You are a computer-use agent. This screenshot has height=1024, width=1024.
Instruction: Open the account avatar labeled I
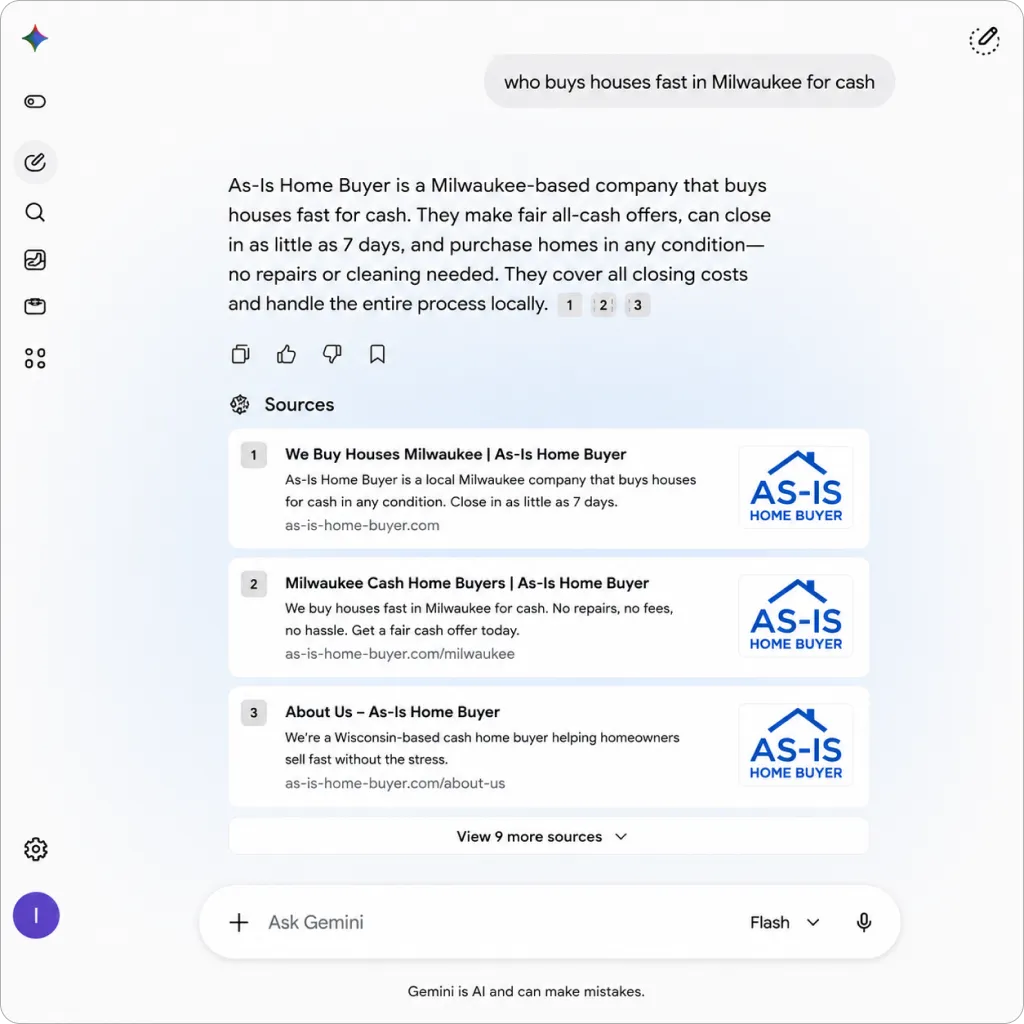click(37, 915)
